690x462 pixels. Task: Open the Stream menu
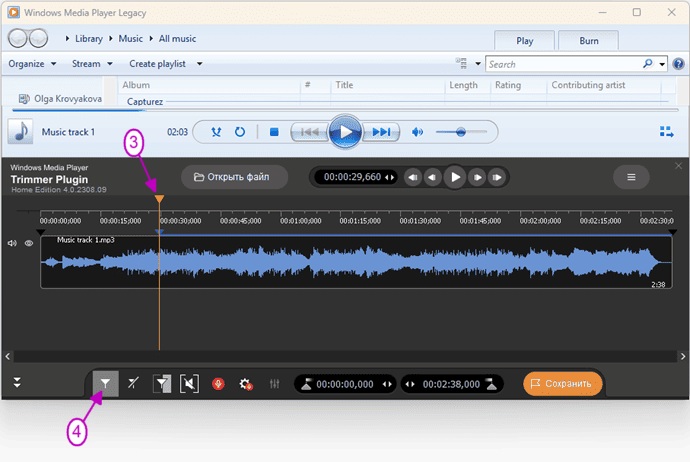92,64
